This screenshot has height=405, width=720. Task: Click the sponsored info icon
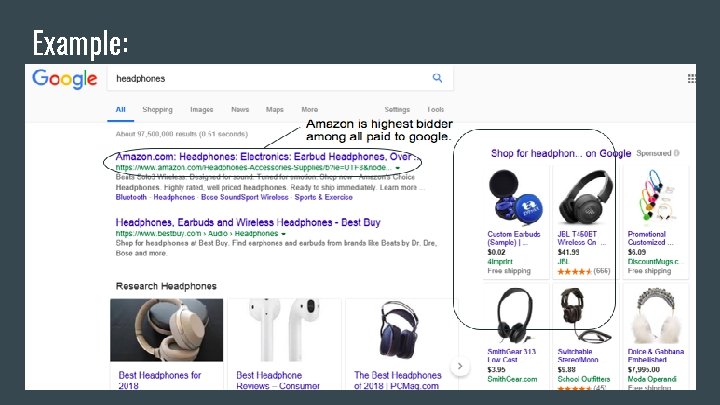point(676,153)
